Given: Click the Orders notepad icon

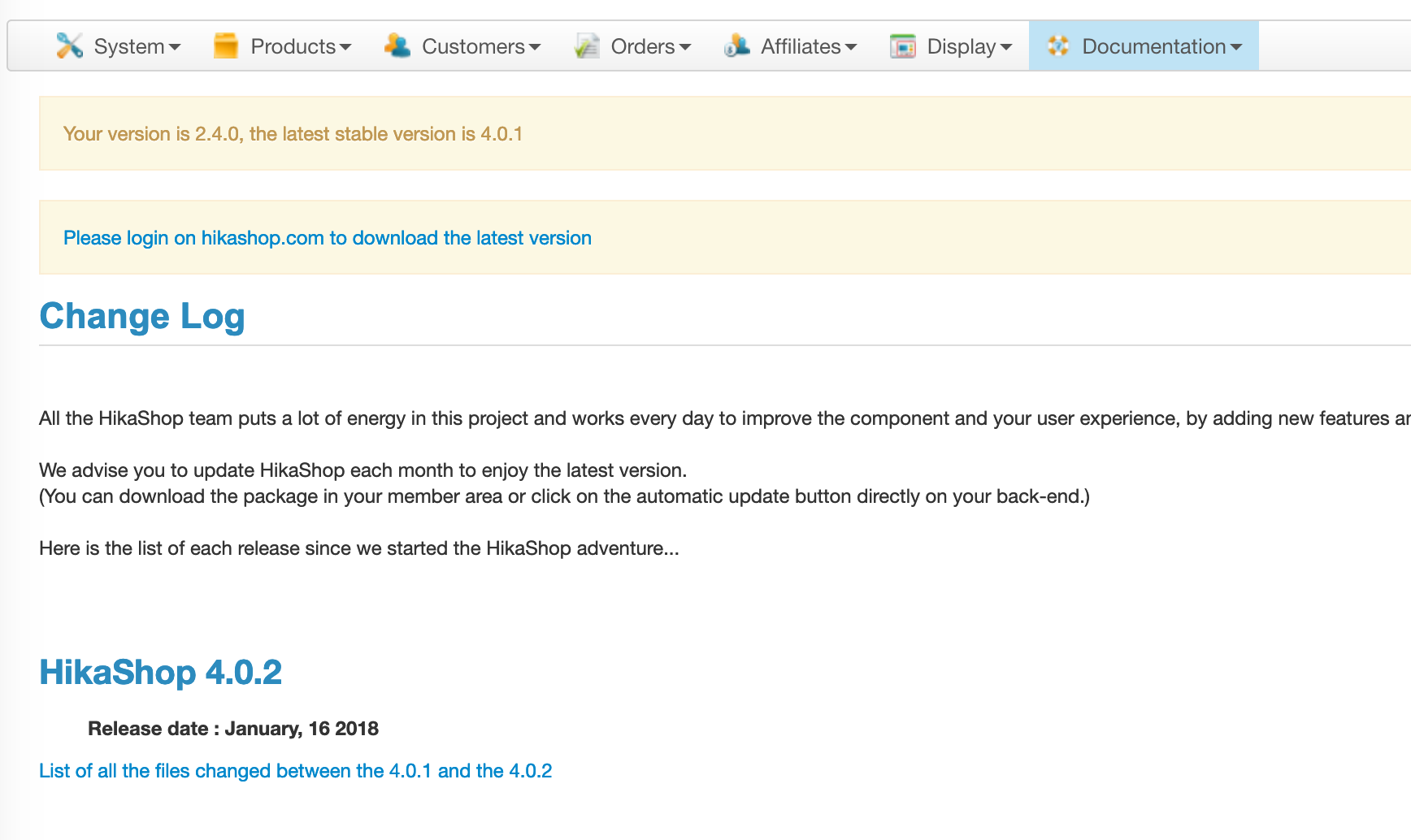Looking at the screenshot, I should tap(587, 45).
